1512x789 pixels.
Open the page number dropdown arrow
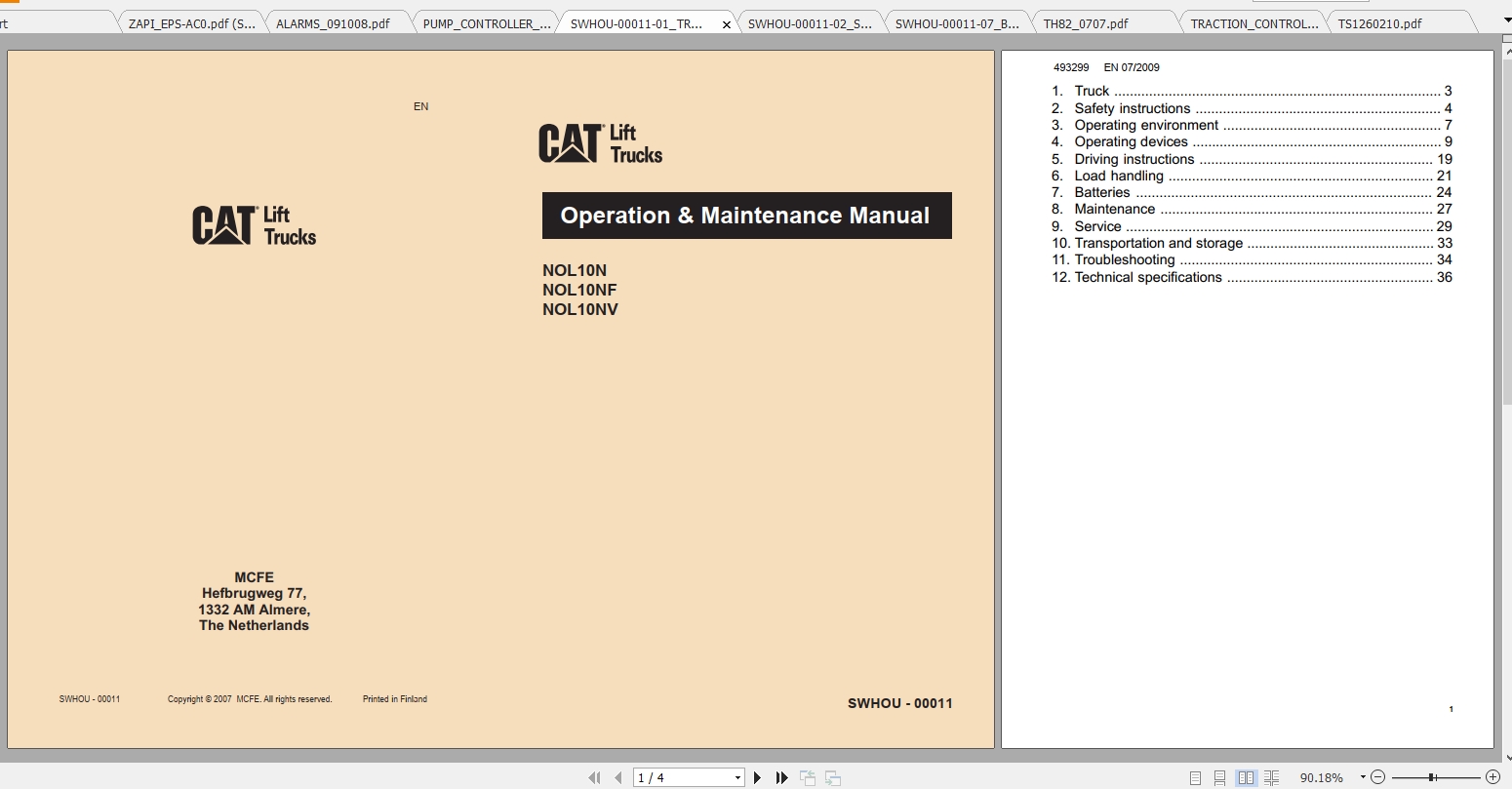tap(737, 776)
